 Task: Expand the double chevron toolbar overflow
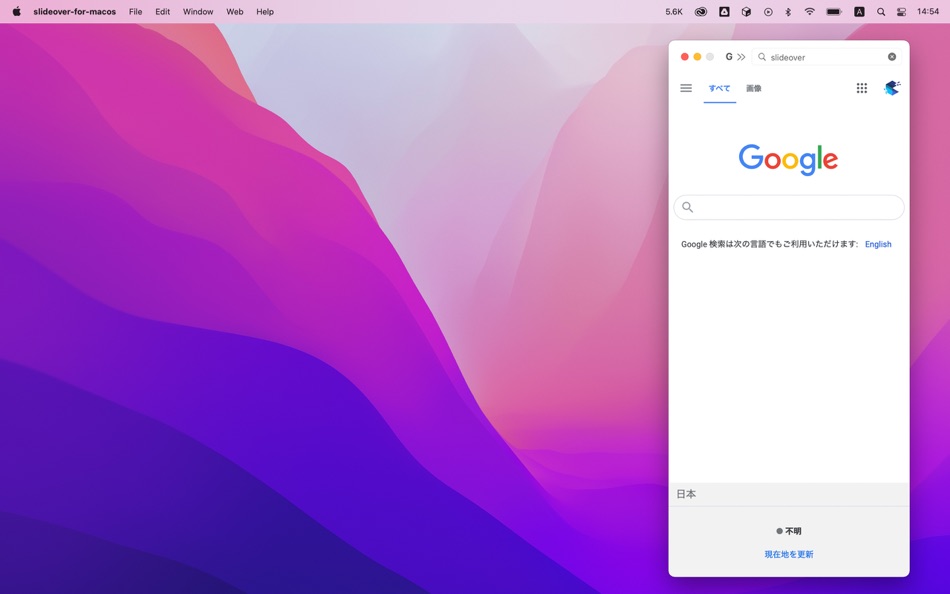coord(741,57)
